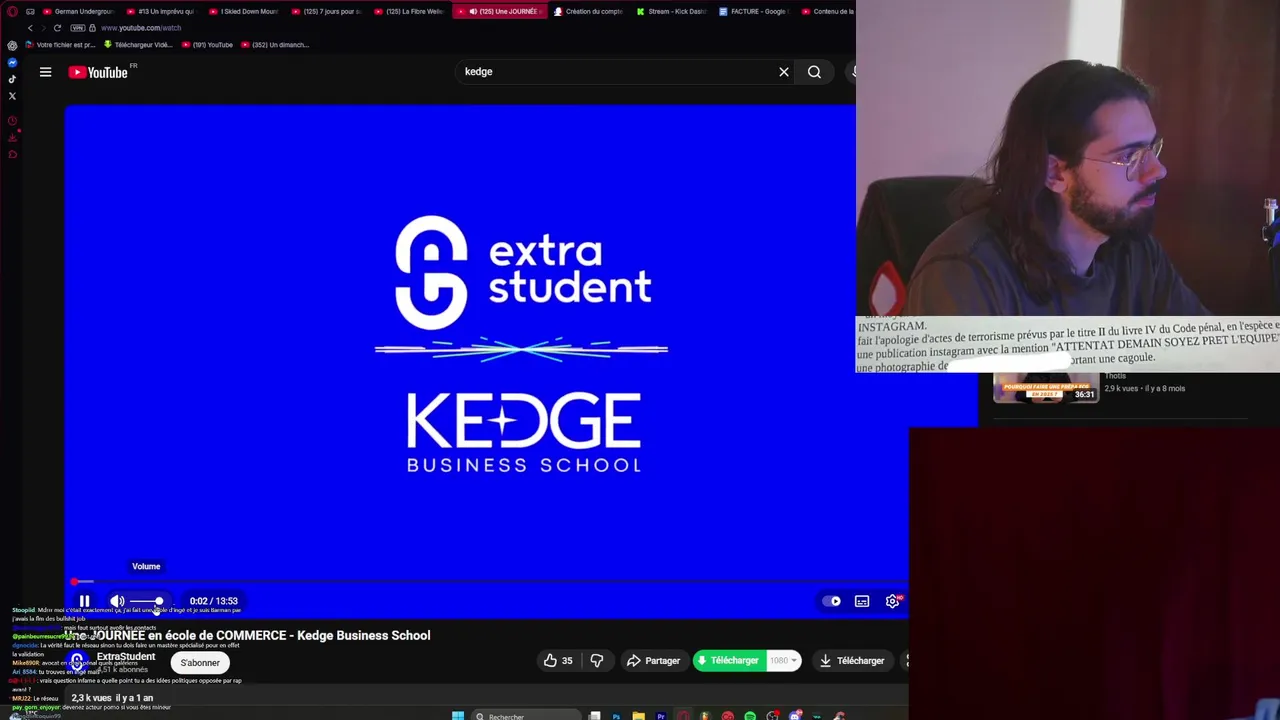Screen dimensions: 1280x720
Task: Open the Windows Start menu
Action: pyautogui.click(x=458, y=716)
